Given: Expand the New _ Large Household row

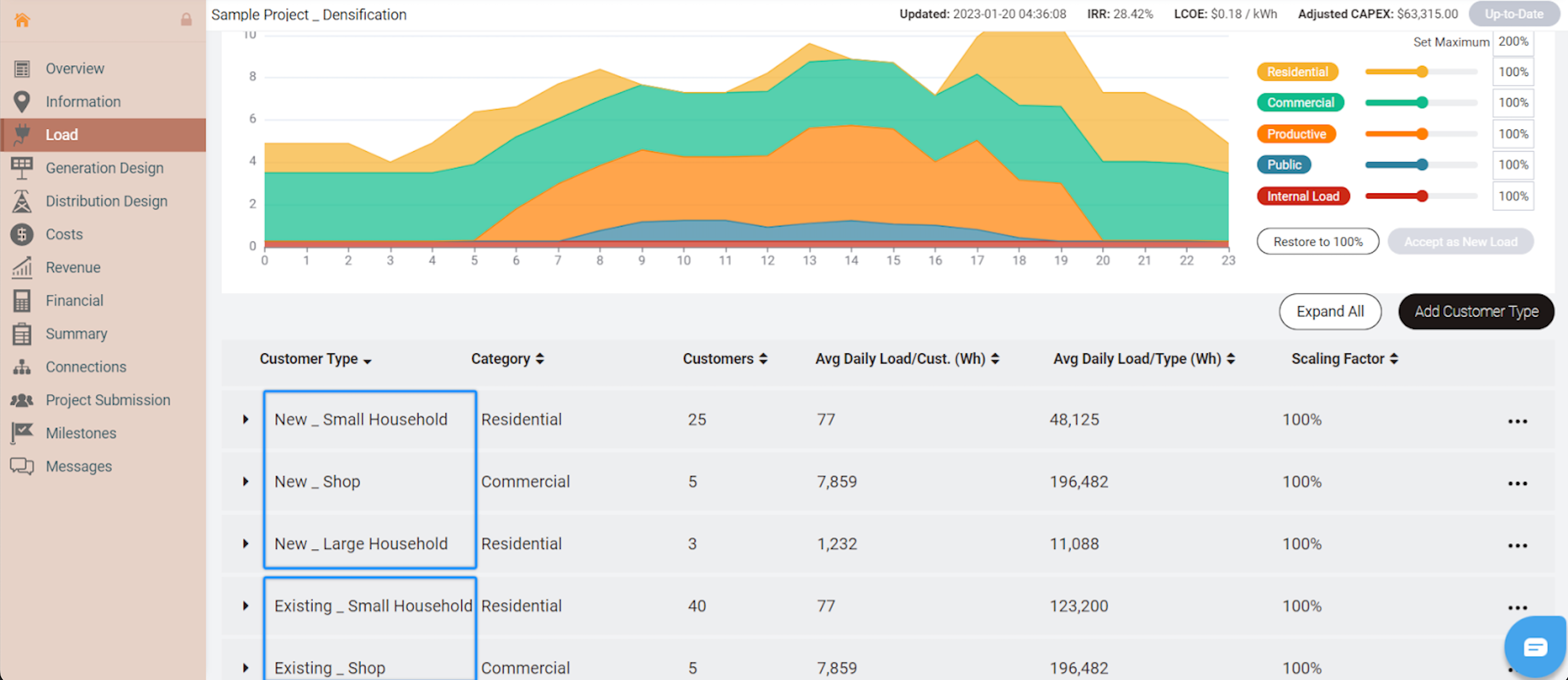Looking at the screenshot, I should [245, 544].
